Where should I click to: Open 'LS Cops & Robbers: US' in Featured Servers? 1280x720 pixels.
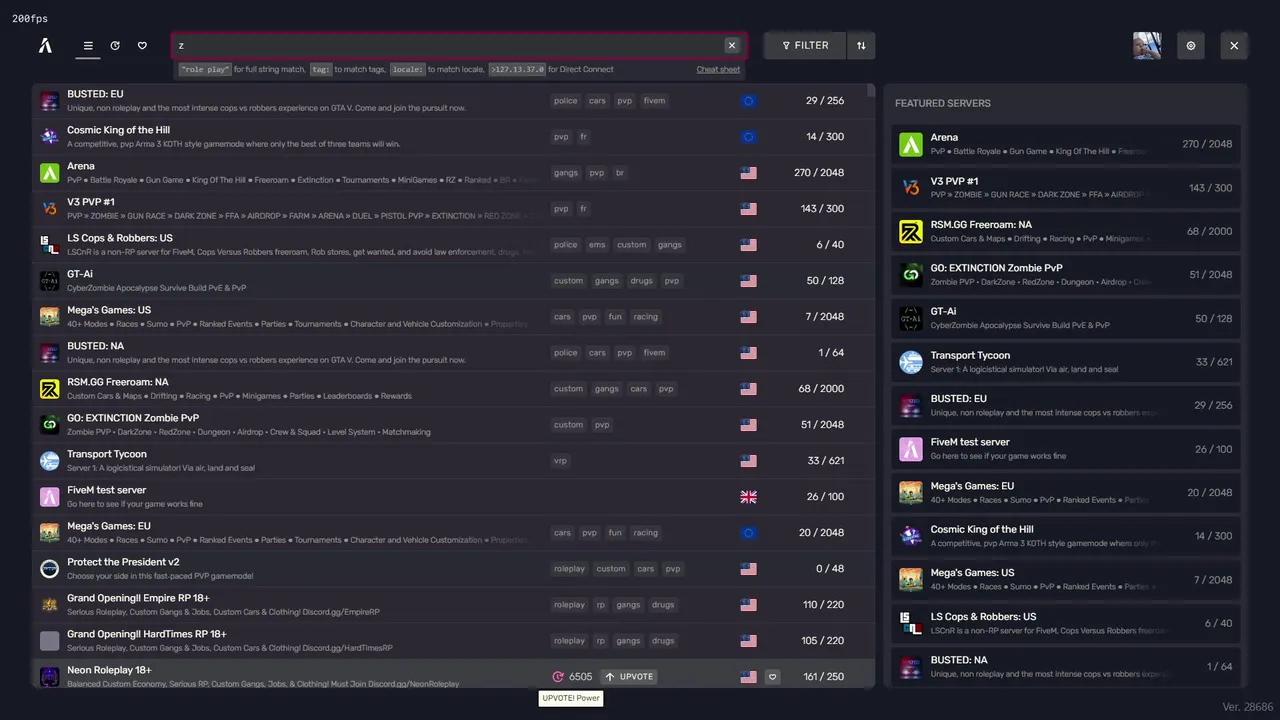point(1066,622)
